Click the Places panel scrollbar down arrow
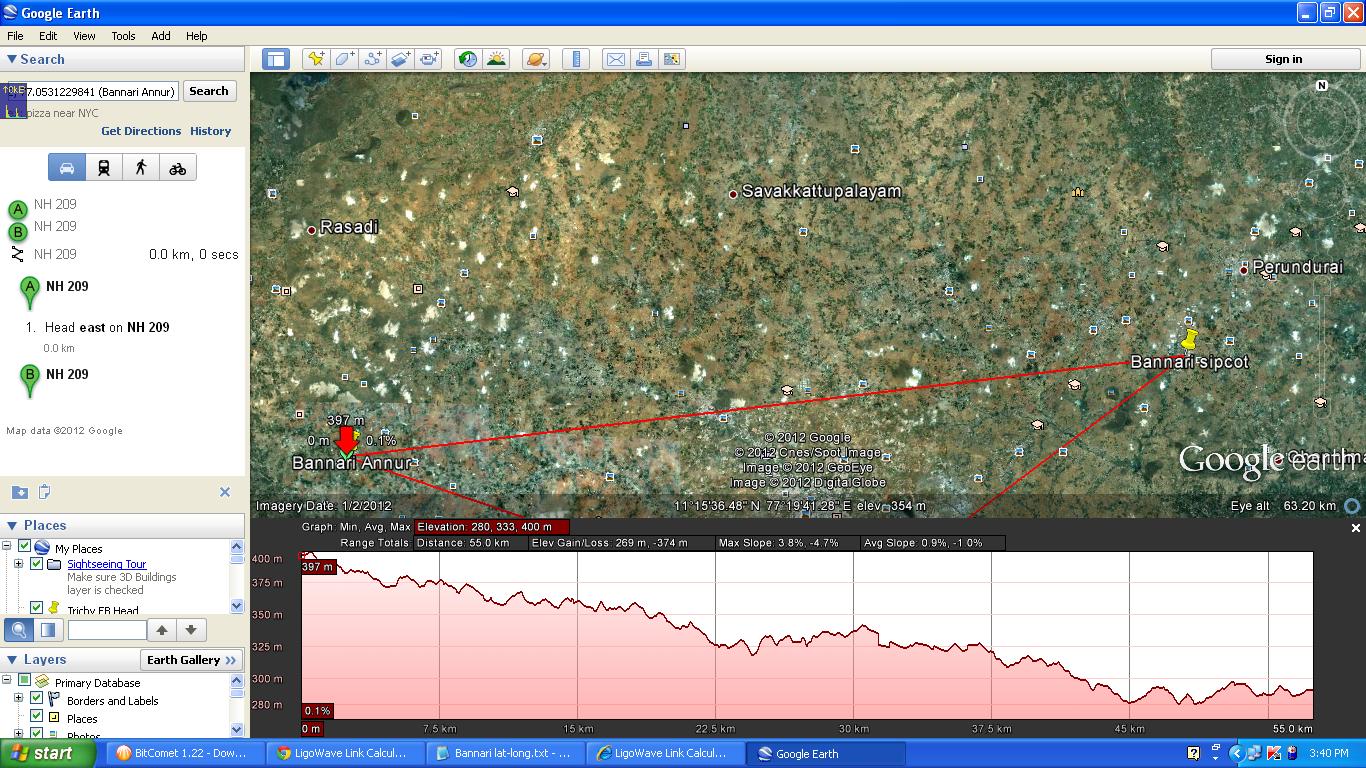Viewport: 1366px width, 768px height. point(237,606)
